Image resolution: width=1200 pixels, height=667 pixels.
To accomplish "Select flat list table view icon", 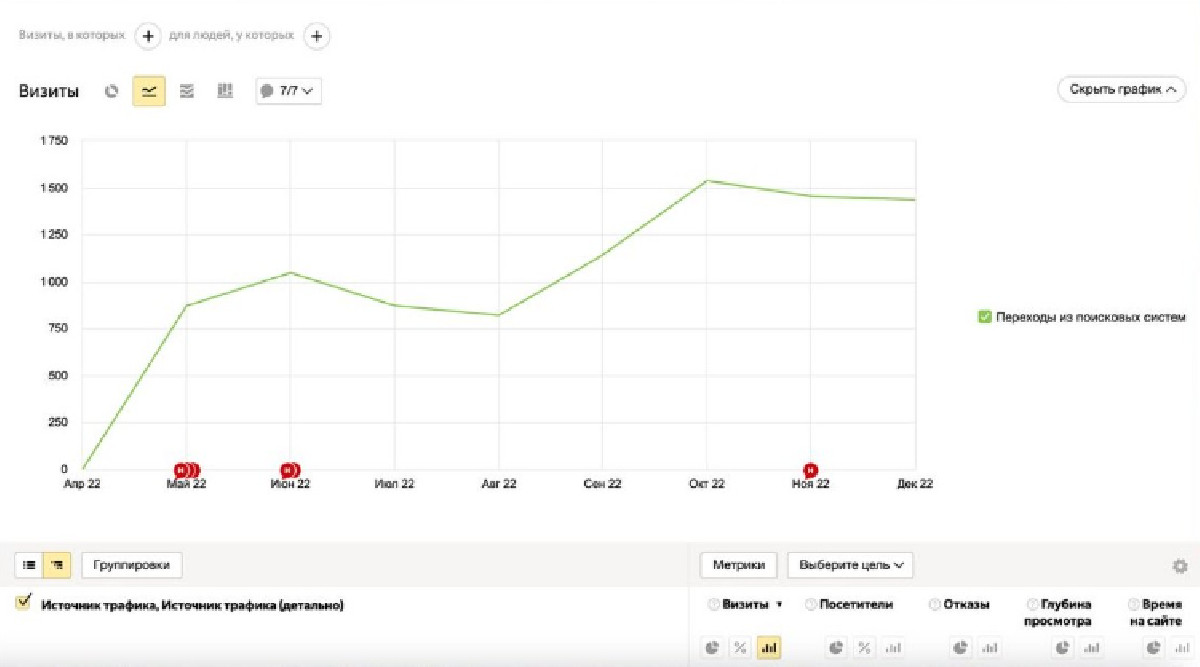I will 29,565.
